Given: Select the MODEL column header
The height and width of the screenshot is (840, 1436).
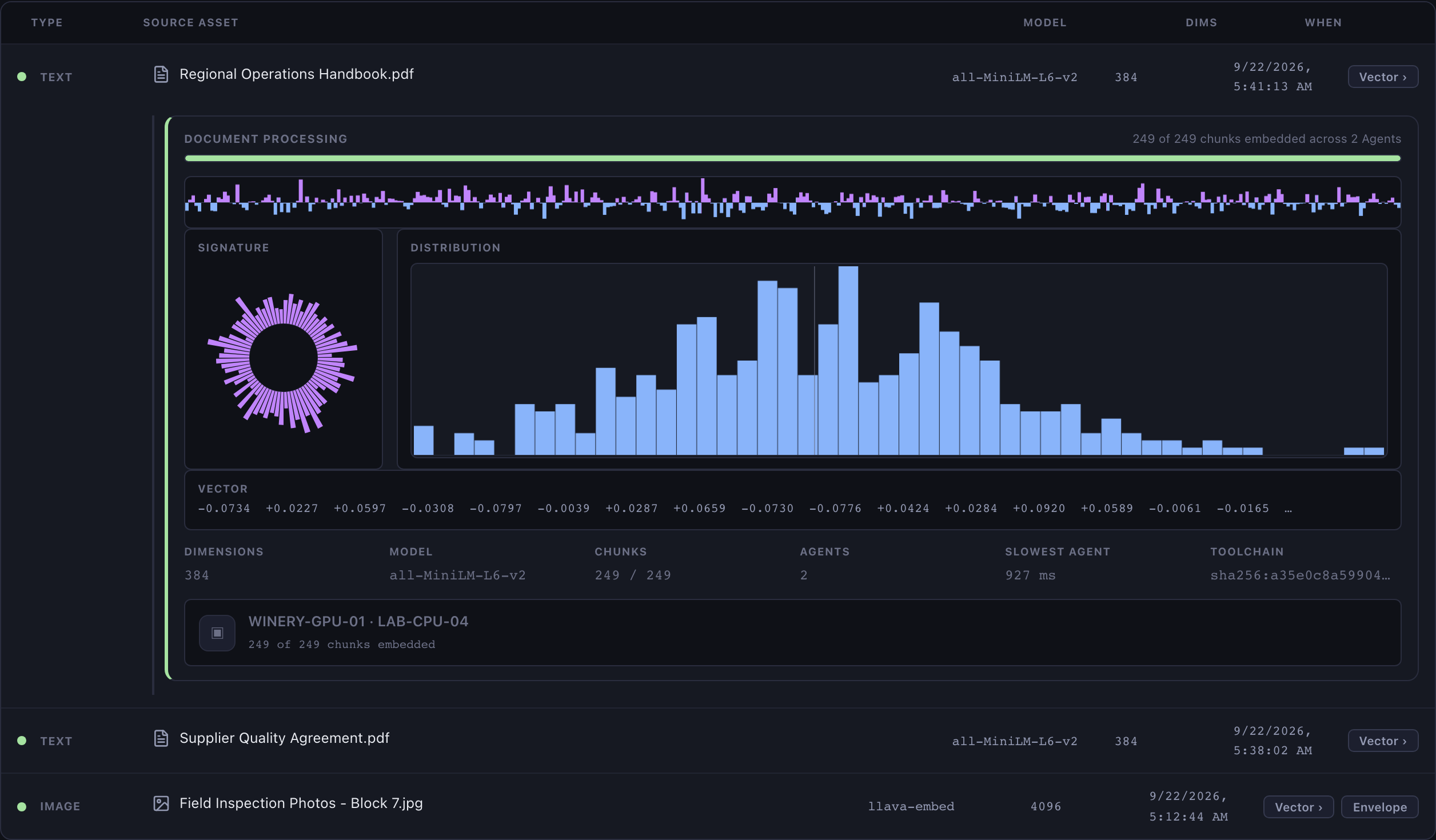Looking at the screenshot, I should point(1044,22).
